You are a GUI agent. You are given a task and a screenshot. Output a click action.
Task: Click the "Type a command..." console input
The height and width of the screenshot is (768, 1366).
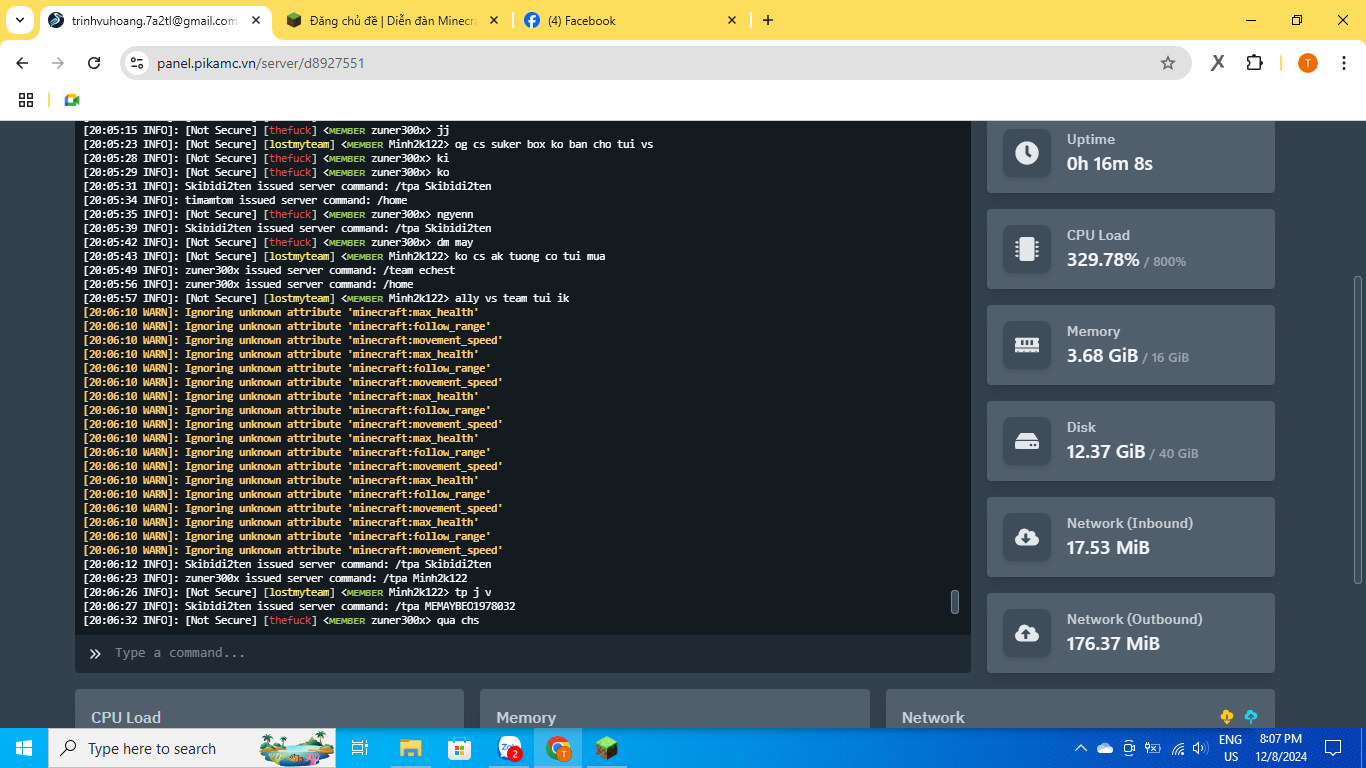(x=520, y=653)
